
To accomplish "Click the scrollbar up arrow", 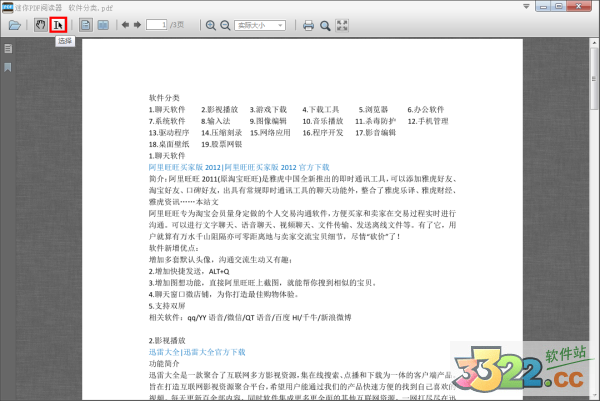I will point(594,42).
